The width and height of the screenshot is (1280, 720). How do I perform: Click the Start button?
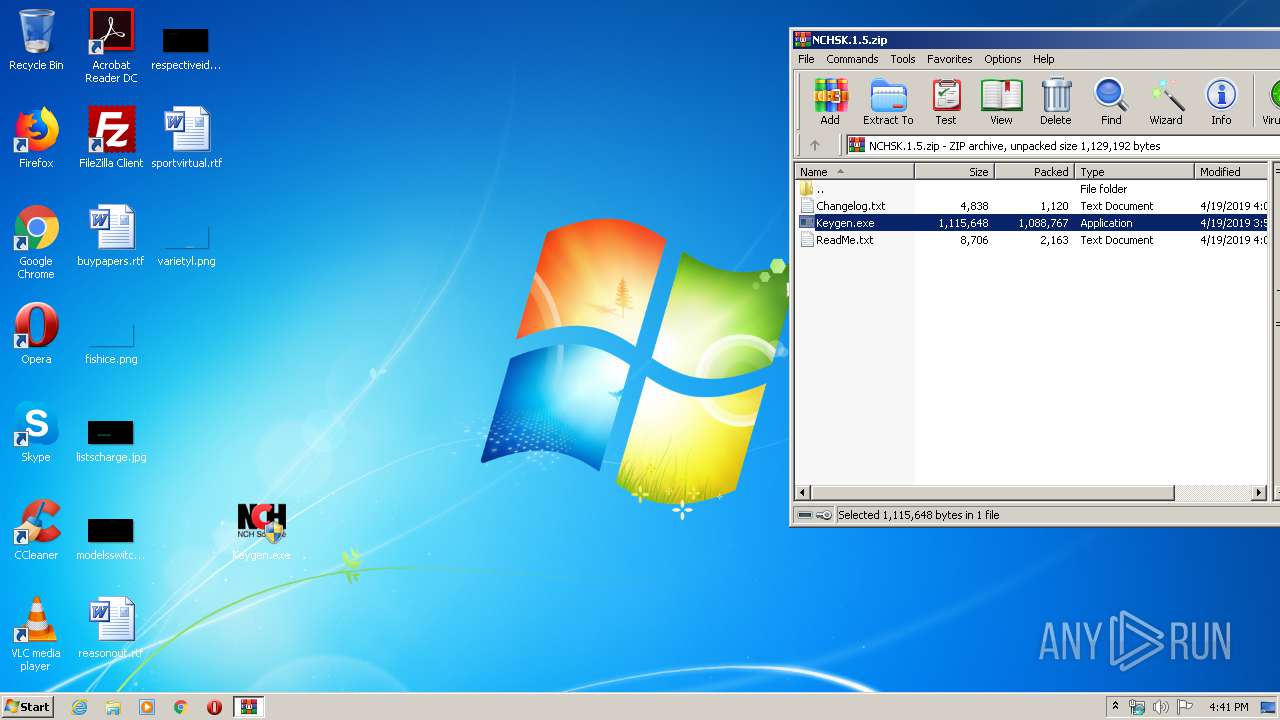(x=28, y=707)
